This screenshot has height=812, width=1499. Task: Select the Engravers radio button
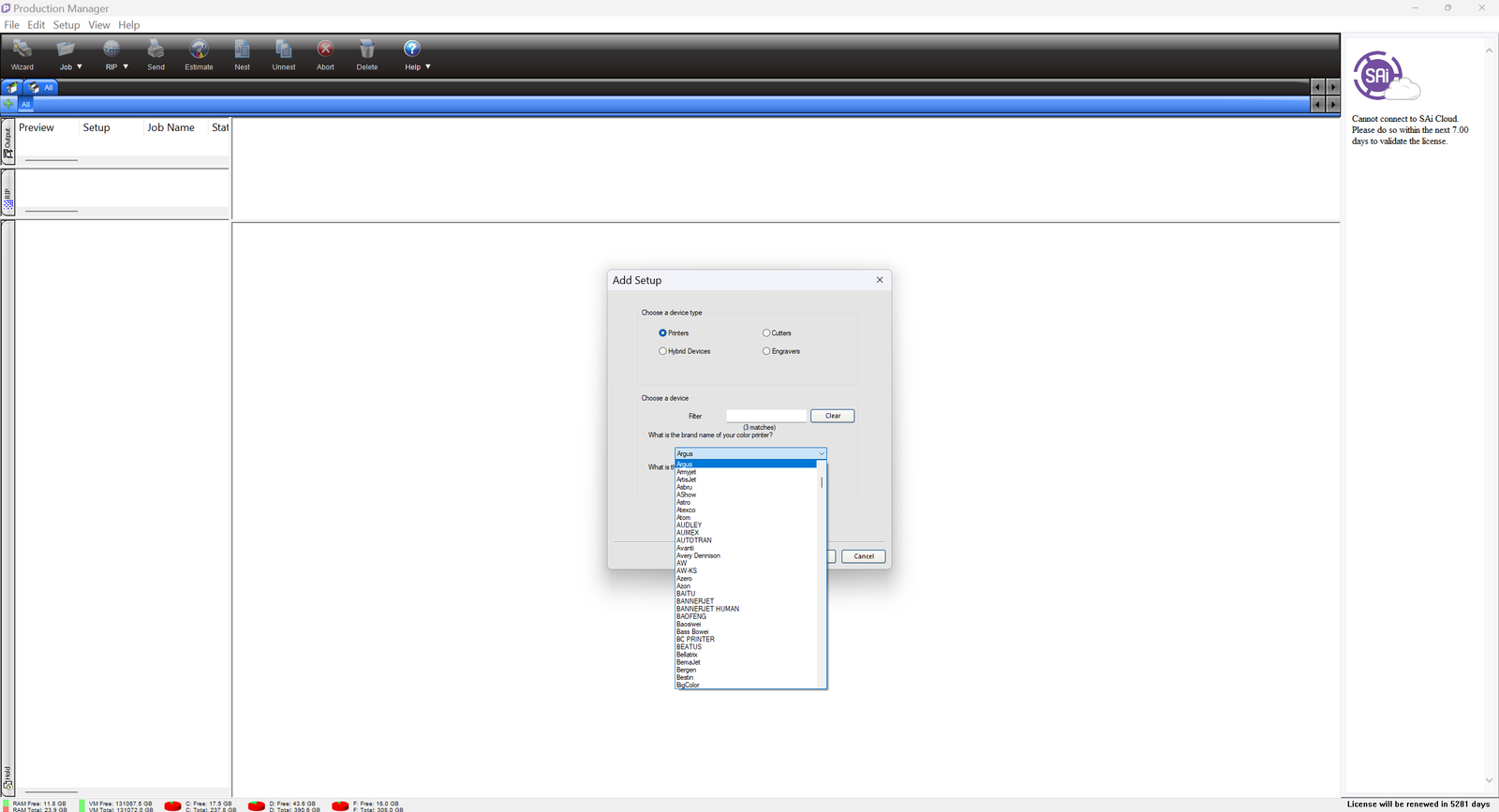click(766, 351)
